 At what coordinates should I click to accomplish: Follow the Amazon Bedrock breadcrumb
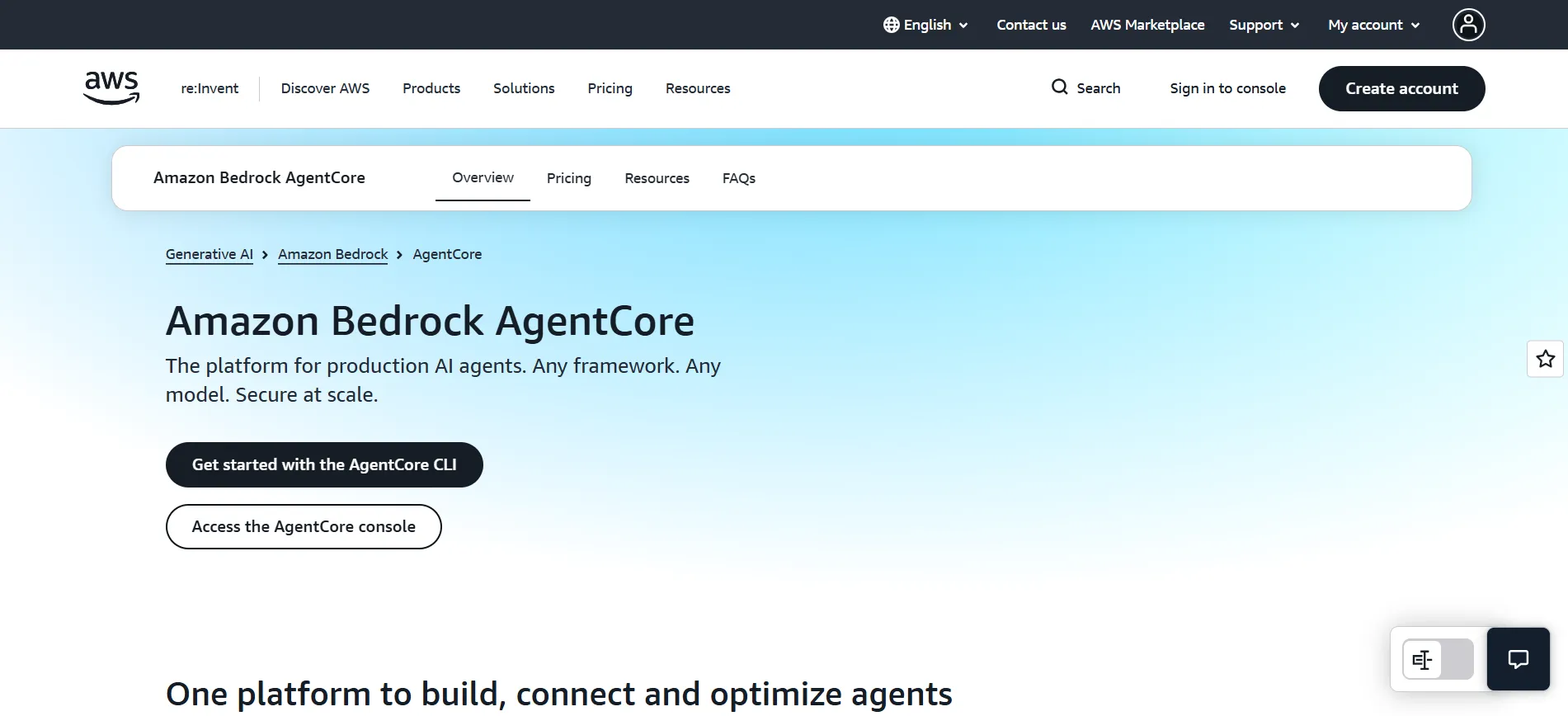coord(332,254)
